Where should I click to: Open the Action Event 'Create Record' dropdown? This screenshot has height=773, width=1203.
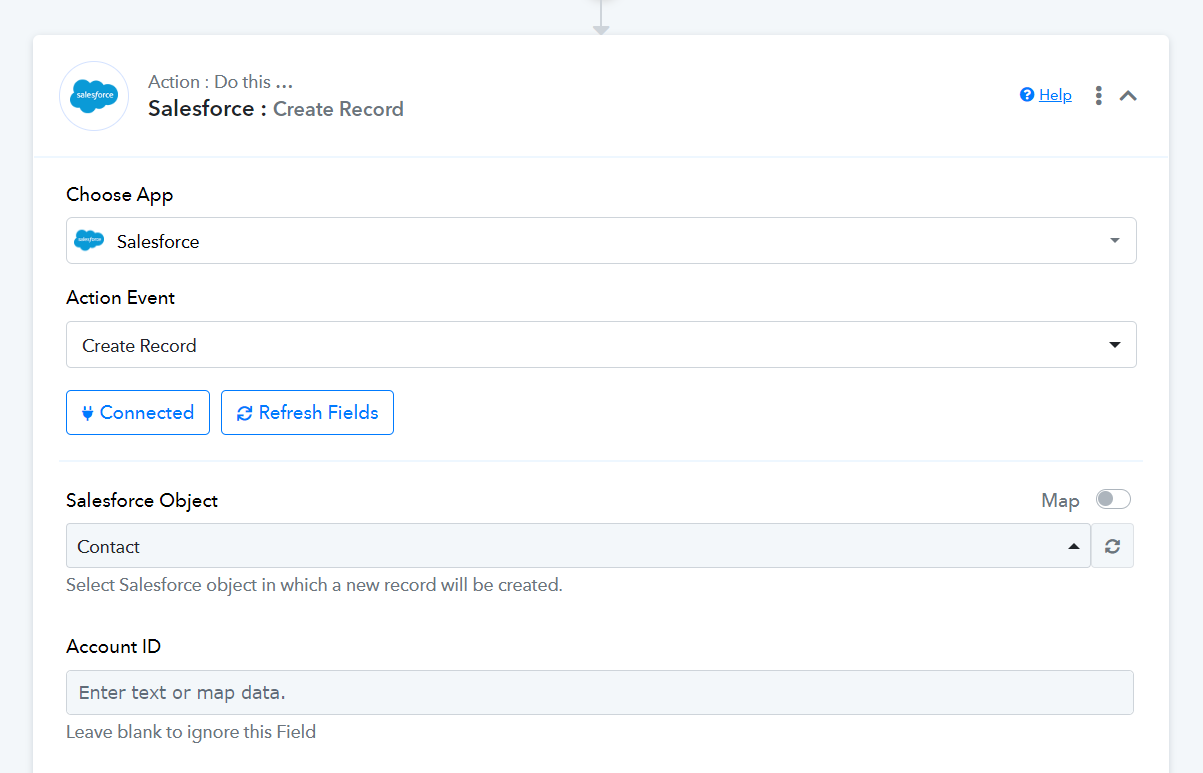click(600, 345)
